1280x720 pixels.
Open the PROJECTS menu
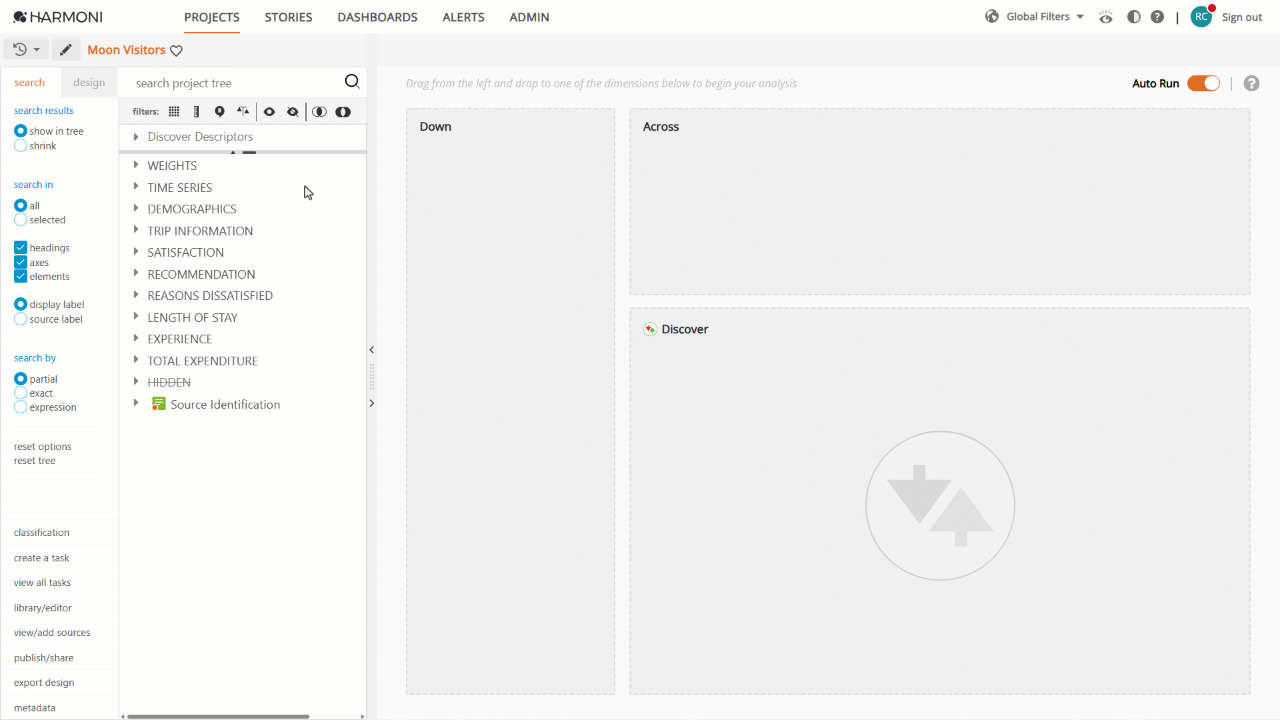point(212,17)
